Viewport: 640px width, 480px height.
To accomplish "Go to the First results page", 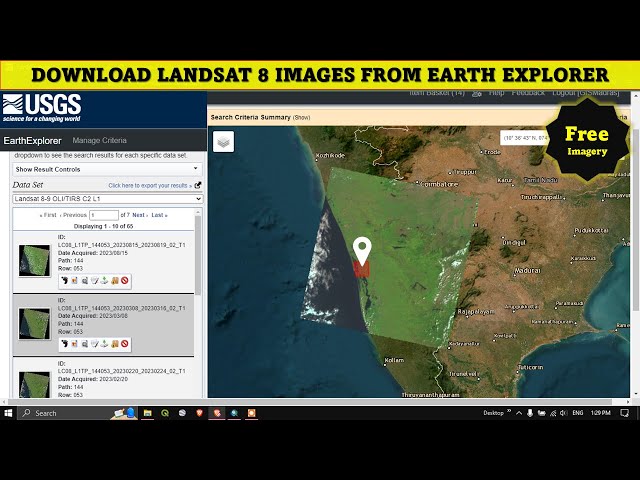I will point(48,215).
